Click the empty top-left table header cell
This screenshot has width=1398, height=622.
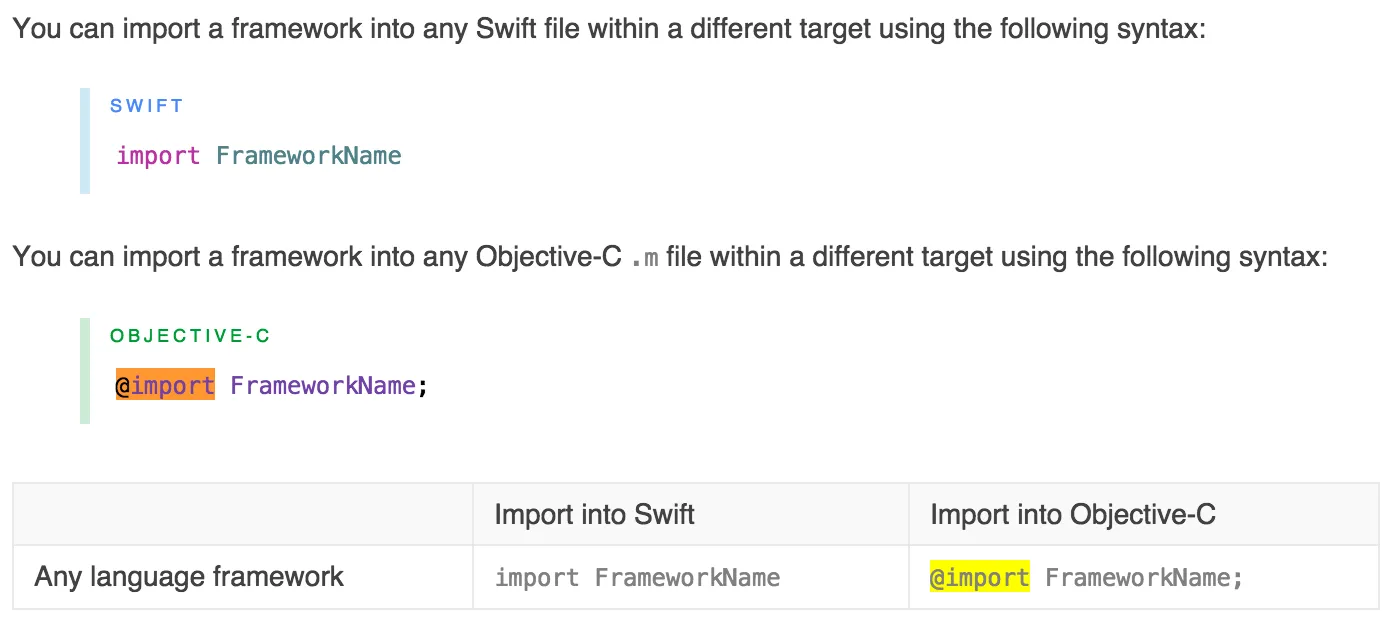(243, 515)
